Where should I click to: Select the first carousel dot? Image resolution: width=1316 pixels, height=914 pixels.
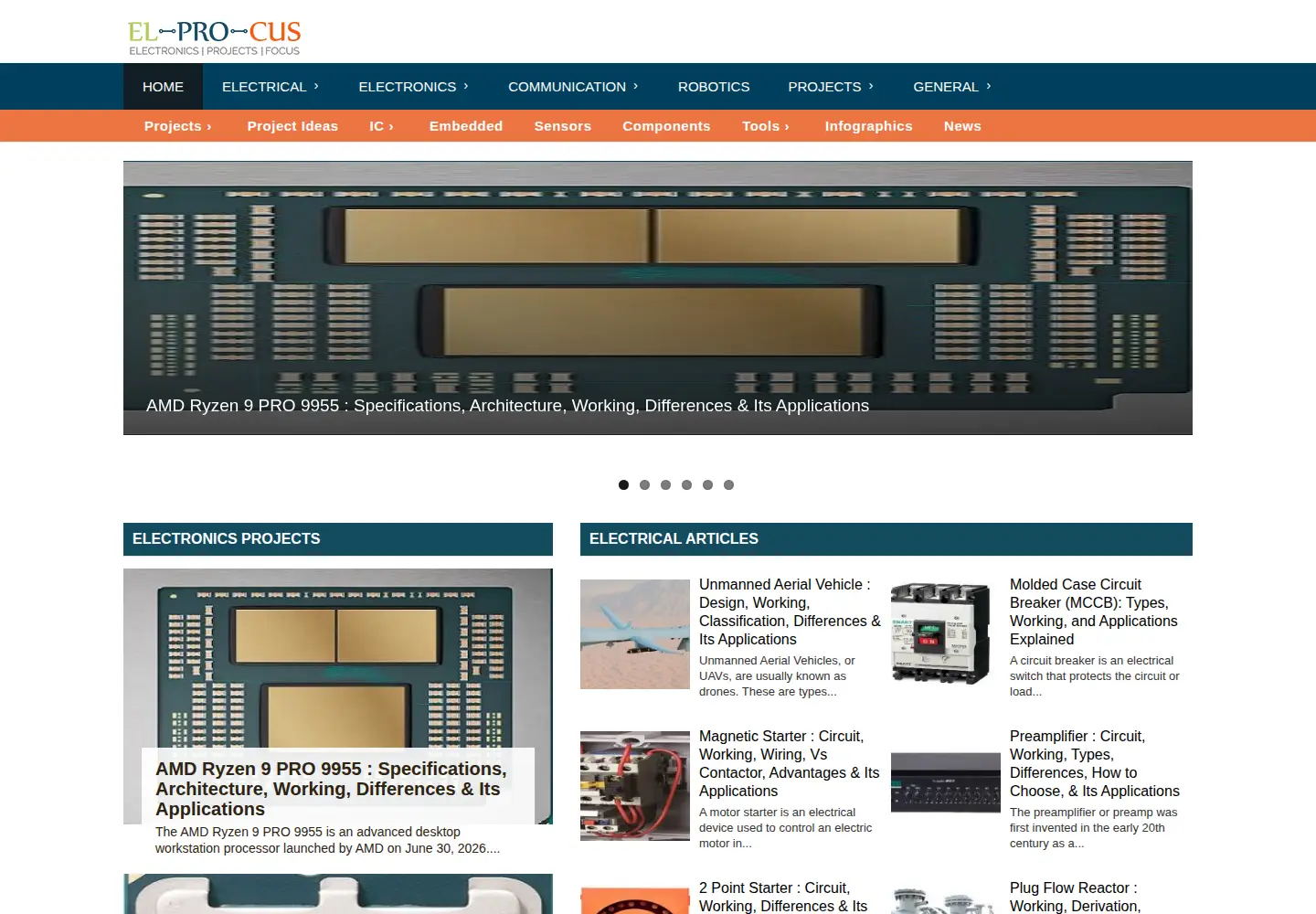623,485
